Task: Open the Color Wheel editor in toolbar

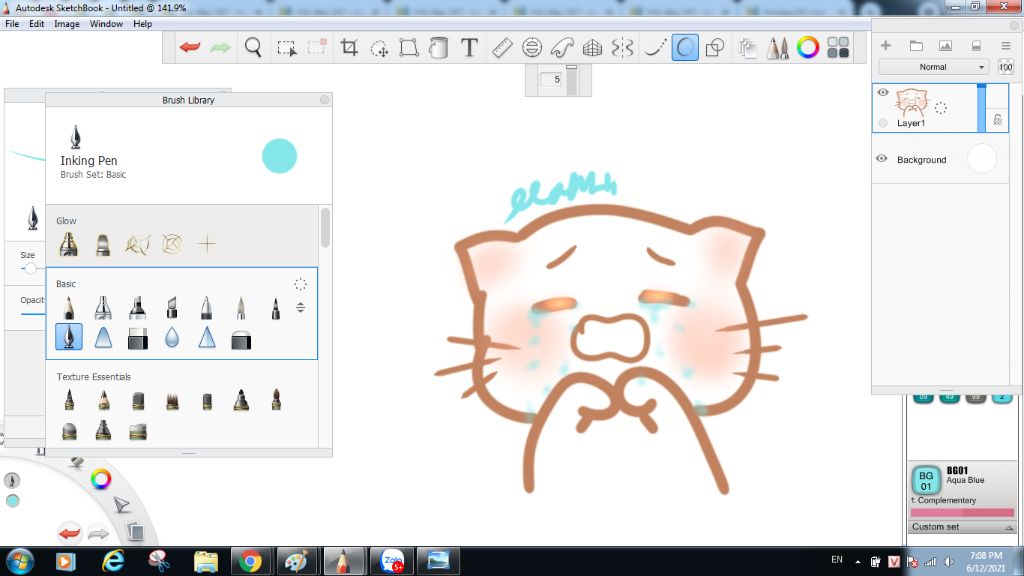Action: point(808,48)
